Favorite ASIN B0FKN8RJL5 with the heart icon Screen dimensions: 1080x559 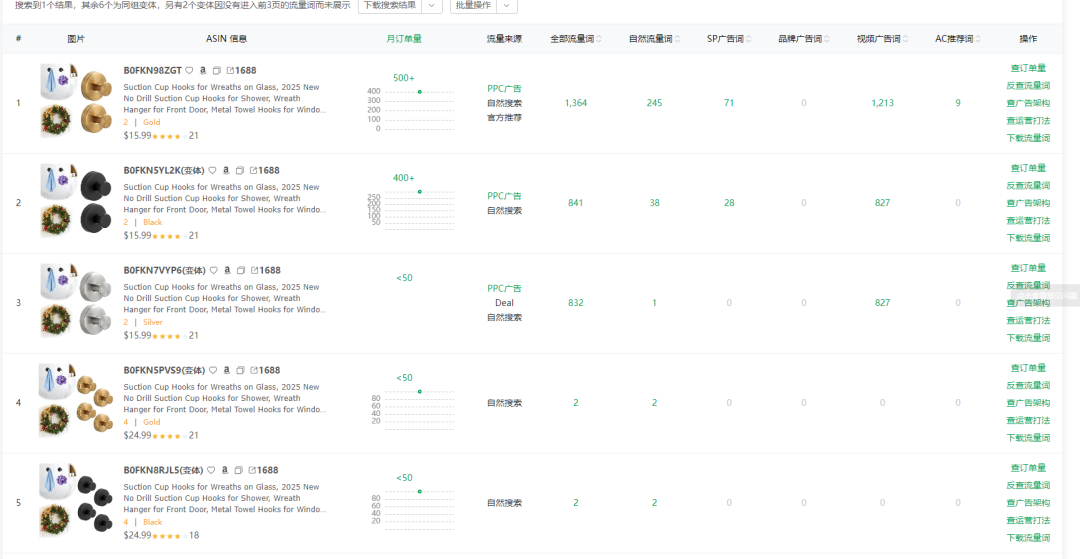(211, 470)
